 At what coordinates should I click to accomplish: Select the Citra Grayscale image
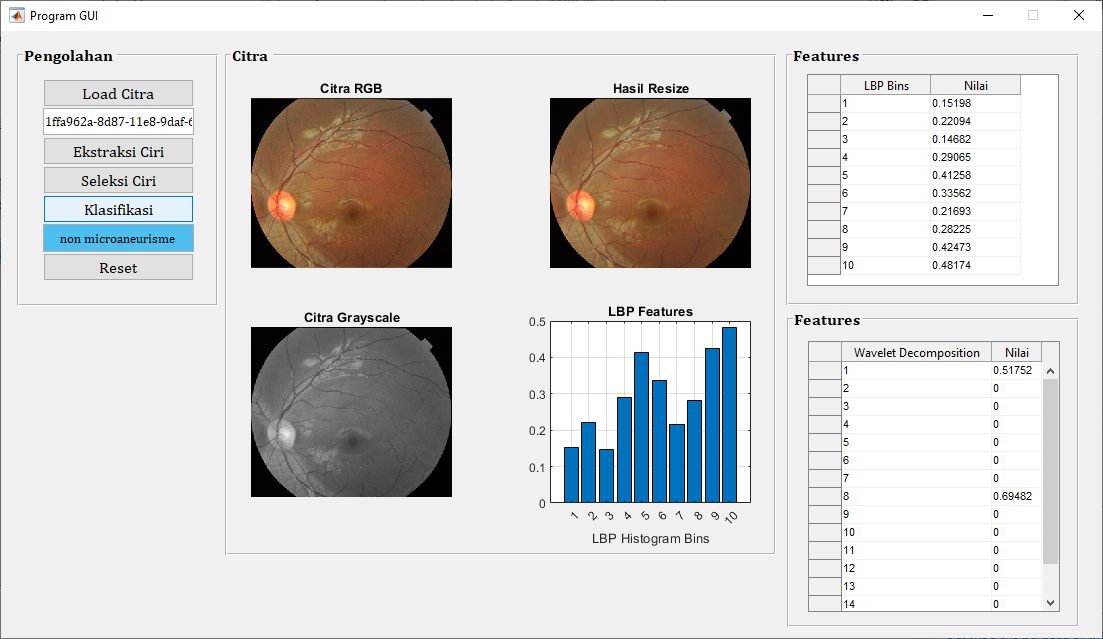tap(351, 411)
